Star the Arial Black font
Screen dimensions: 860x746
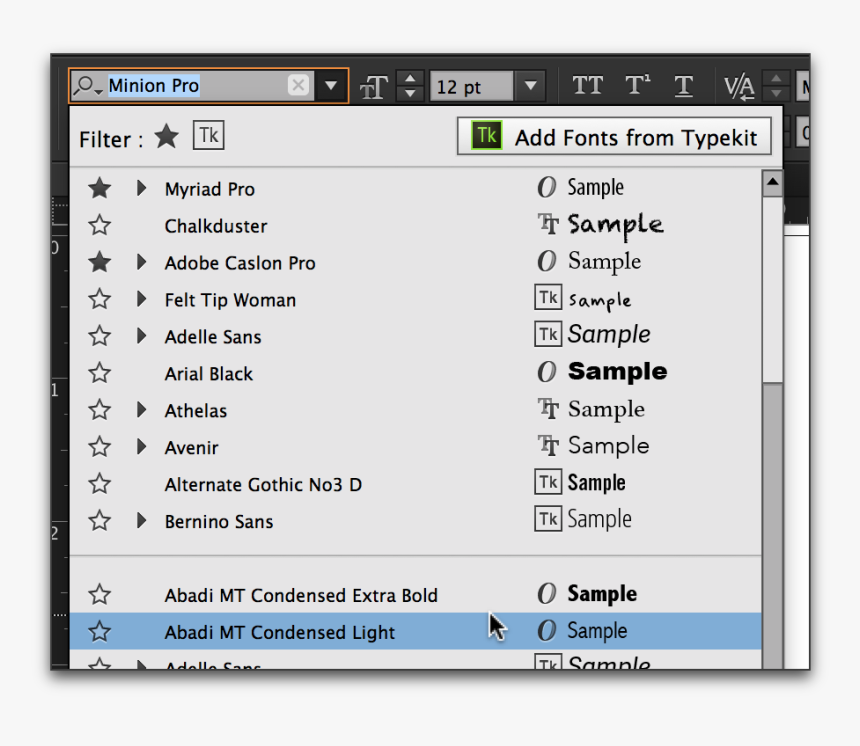click(x=100, y=373)
